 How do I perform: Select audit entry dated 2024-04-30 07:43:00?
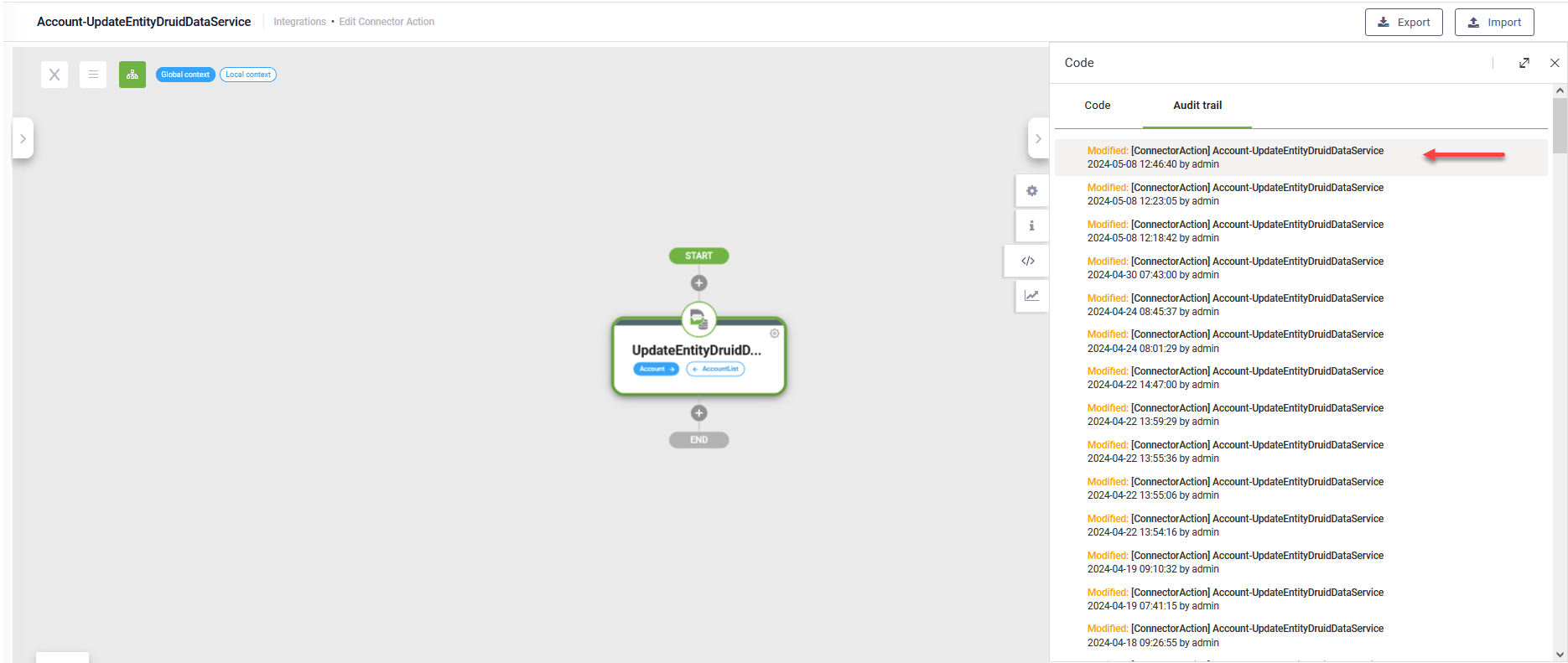pos(1235,268)
